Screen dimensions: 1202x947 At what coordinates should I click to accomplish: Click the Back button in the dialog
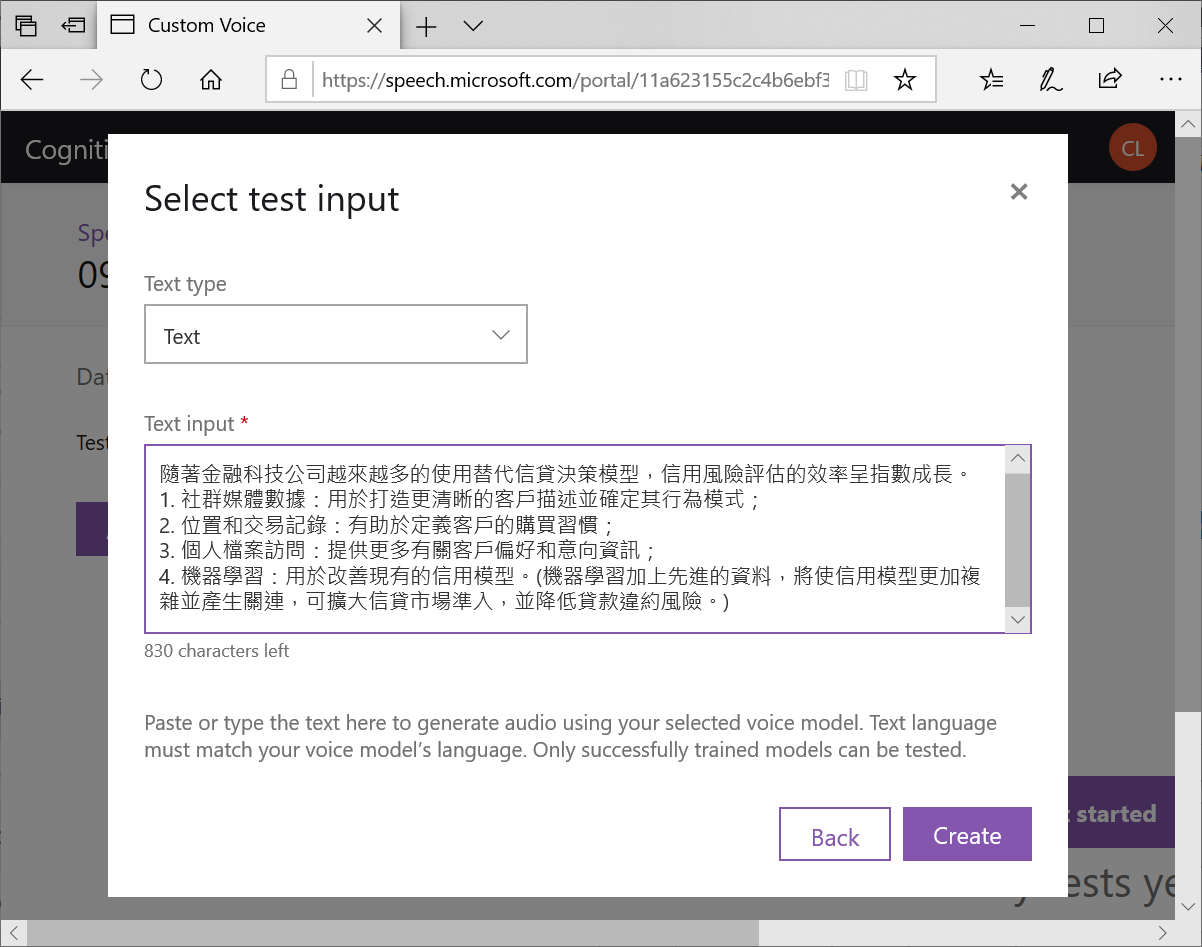click(x=834, y=834)
